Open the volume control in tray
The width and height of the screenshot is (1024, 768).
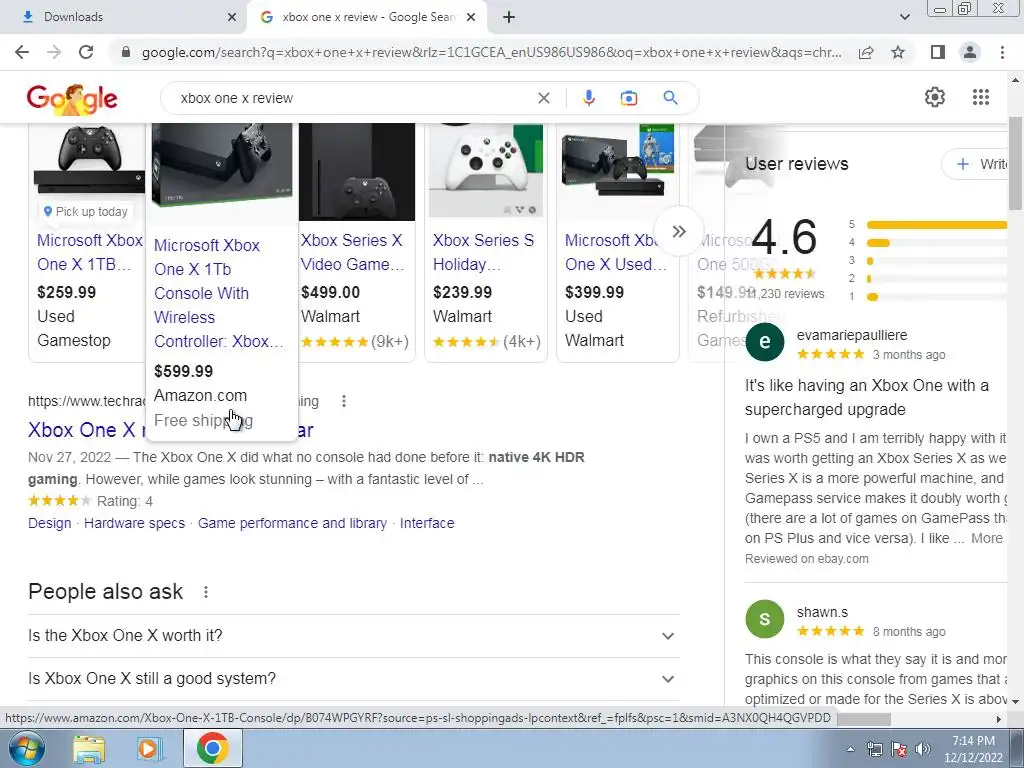923,749
